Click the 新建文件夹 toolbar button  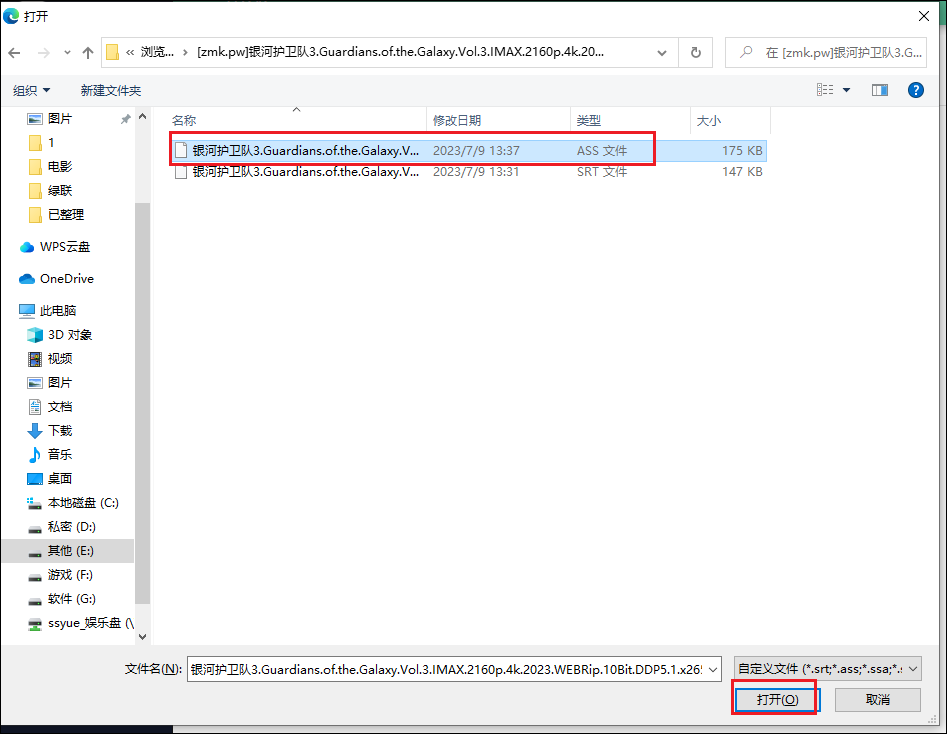click(111, 90)
